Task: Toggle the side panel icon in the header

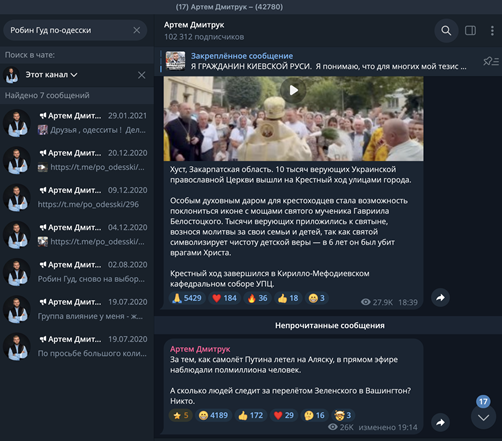Action: point(470,31)
